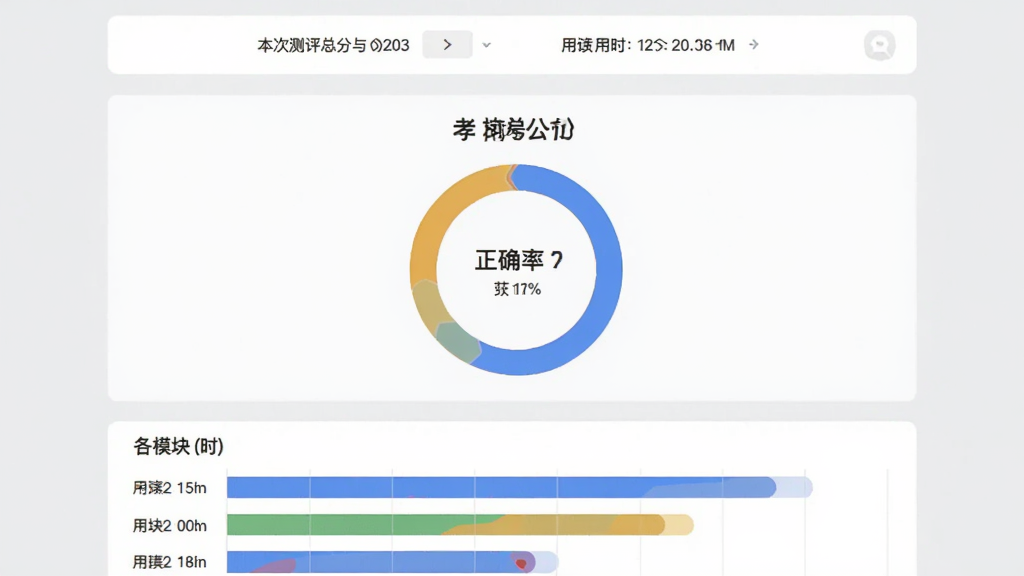Click the "用读用时" time readout text

click(x=648, y=45)
